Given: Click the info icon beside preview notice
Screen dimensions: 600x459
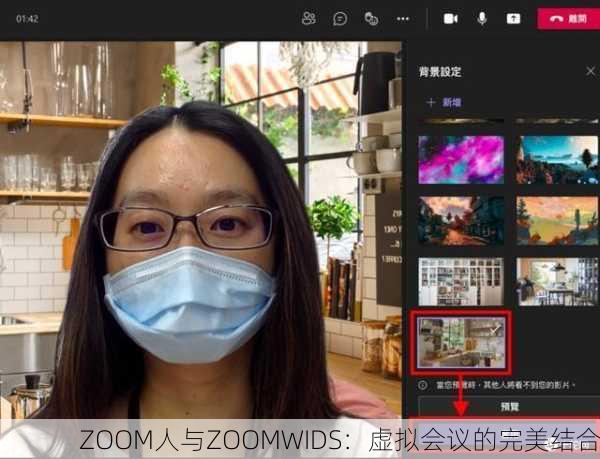Looking at the screenshot, I should pyautogui.click(x=422, y=385).
